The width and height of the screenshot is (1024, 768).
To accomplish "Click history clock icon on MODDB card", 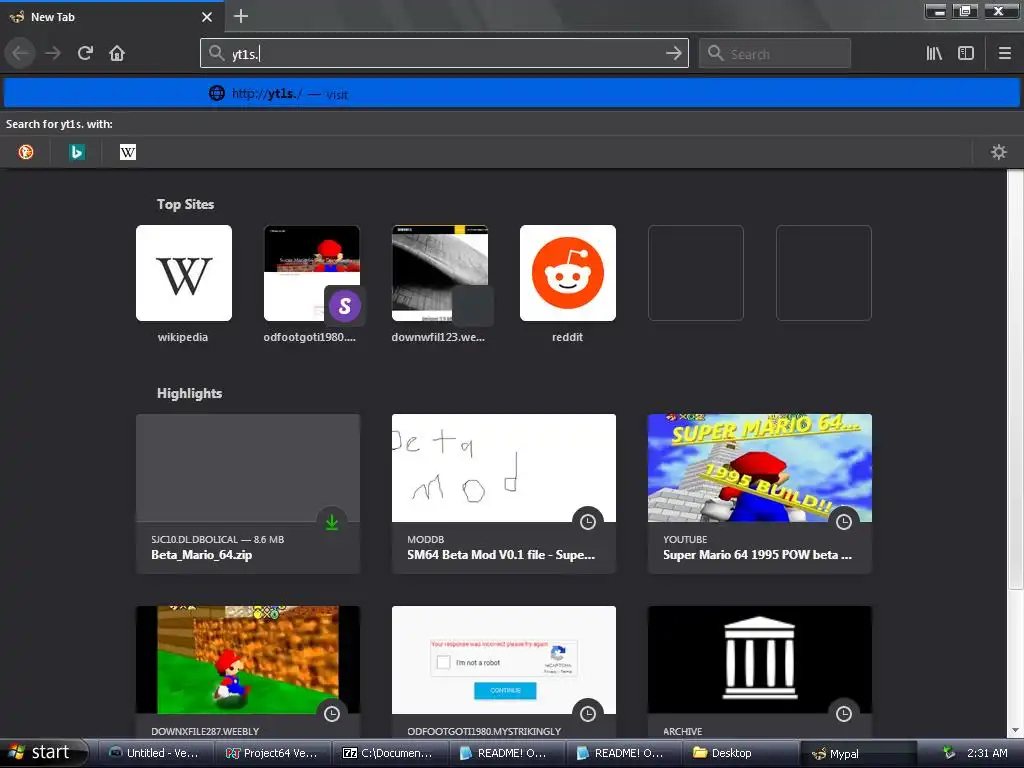I will (x=588, y=522).
